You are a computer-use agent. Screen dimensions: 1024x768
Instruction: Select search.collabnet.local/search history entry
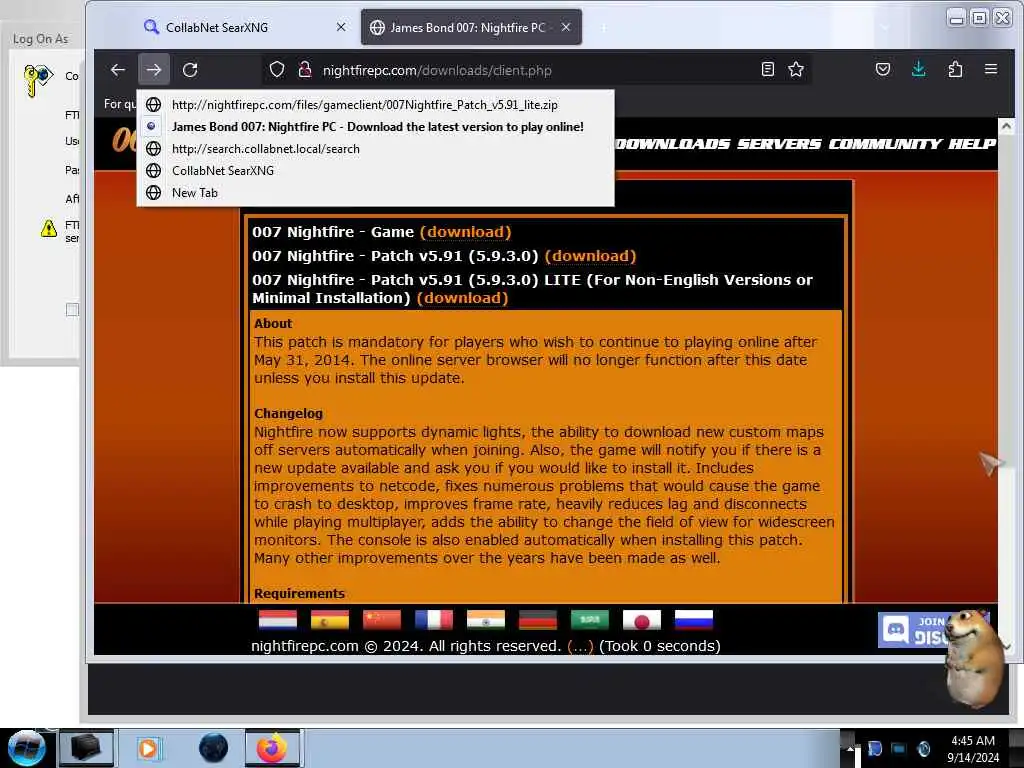376,149
